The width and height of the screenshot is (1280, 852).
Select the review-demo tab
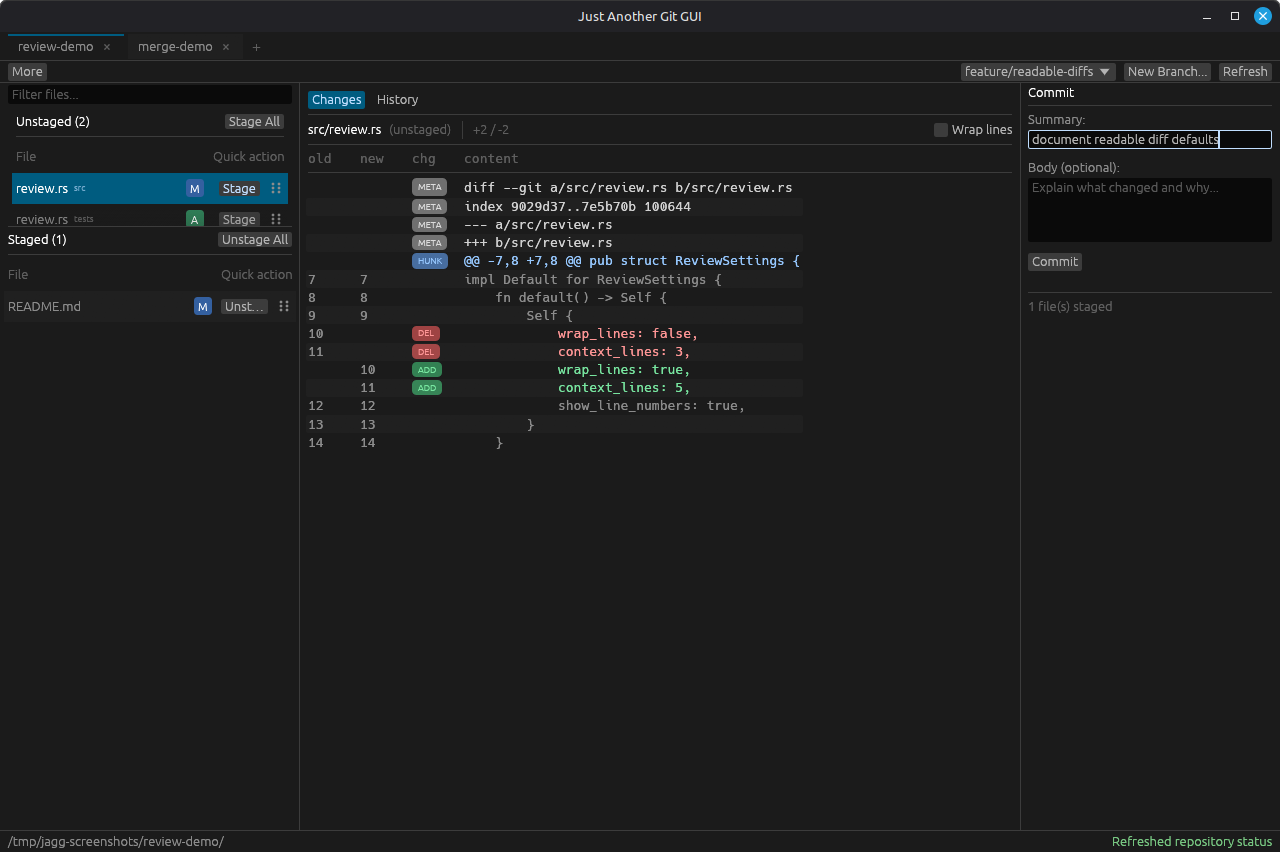[56, 47]
